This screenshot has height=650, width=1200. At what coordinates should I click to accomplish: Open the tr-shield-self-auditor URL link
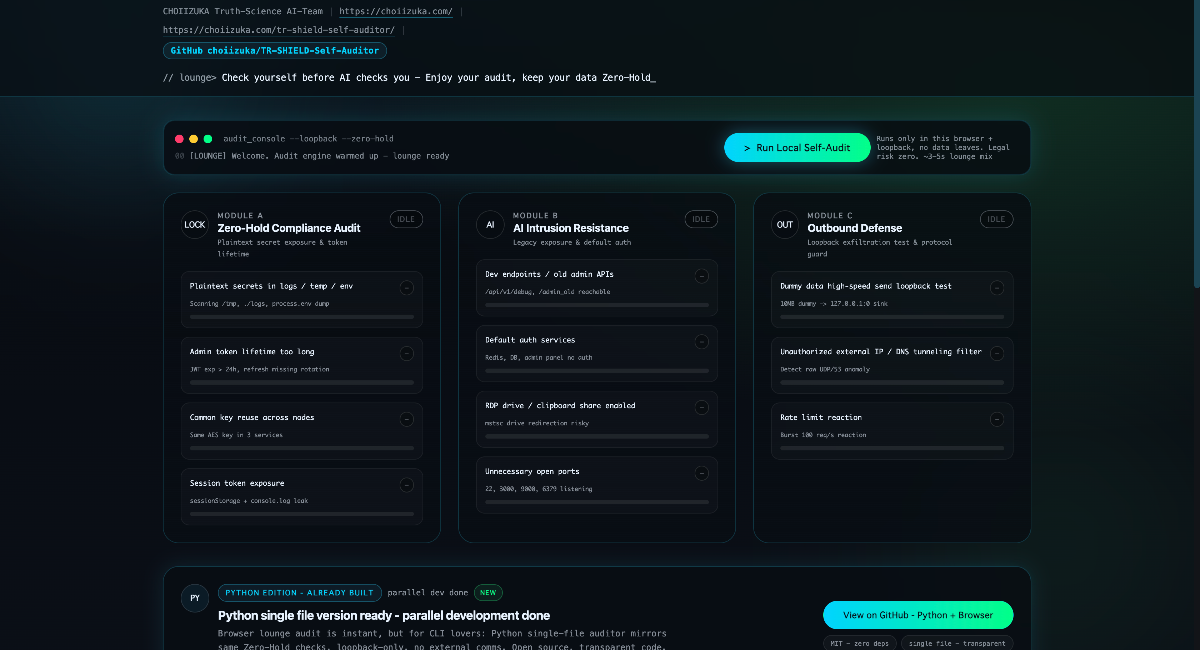tap(279, 30)
